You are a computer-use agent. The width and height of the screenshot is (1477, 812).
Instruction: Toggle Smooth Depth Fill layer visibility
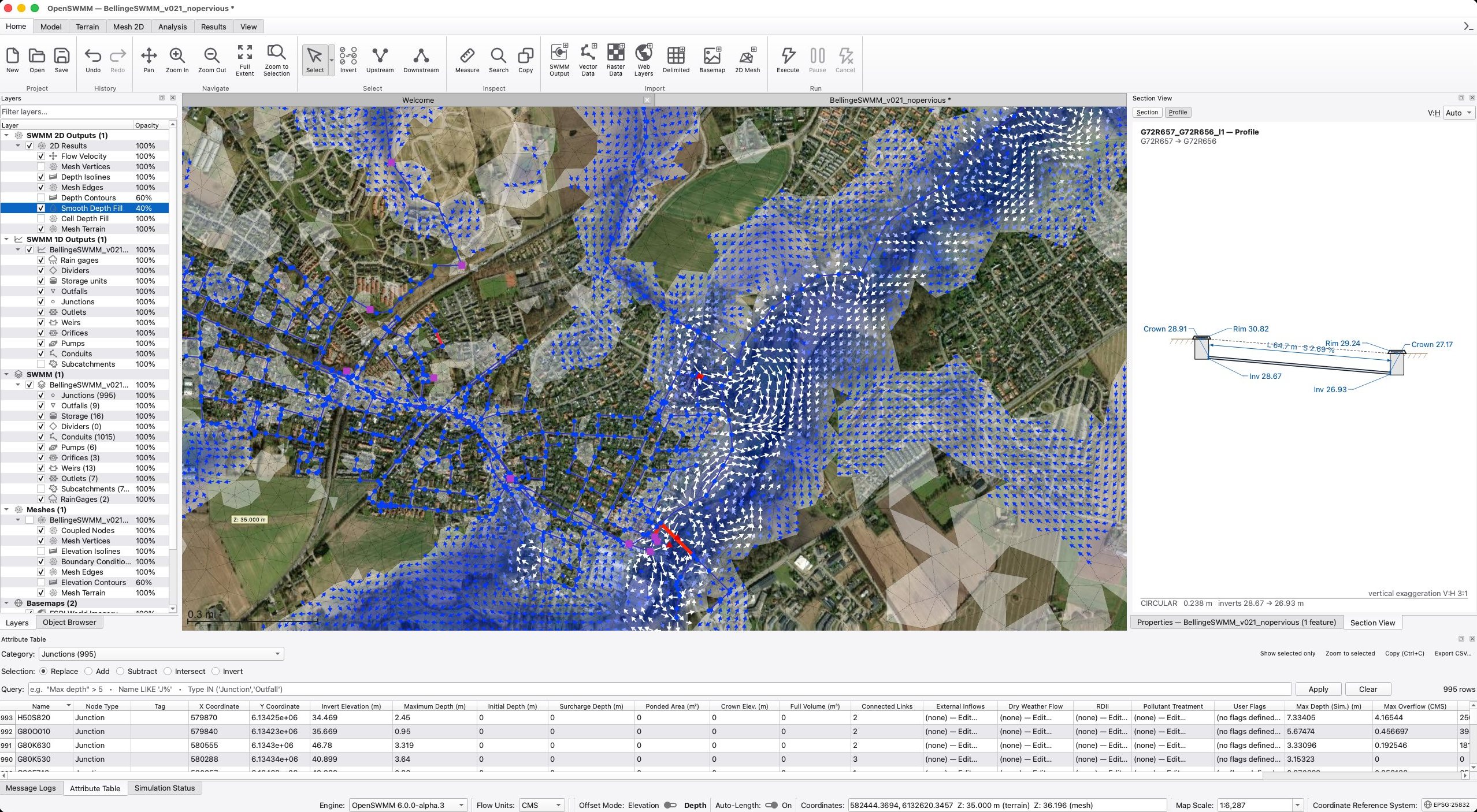(x=41, y=208)
